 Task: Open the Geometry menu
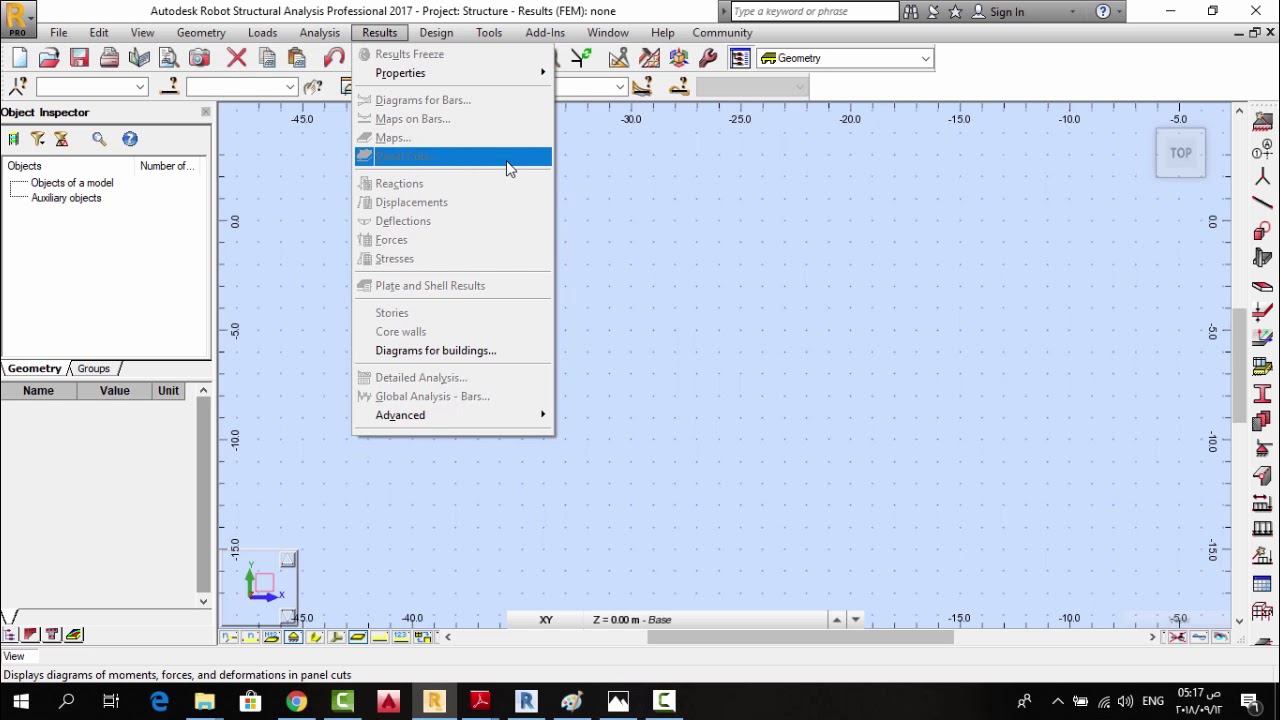pos(201,33)
